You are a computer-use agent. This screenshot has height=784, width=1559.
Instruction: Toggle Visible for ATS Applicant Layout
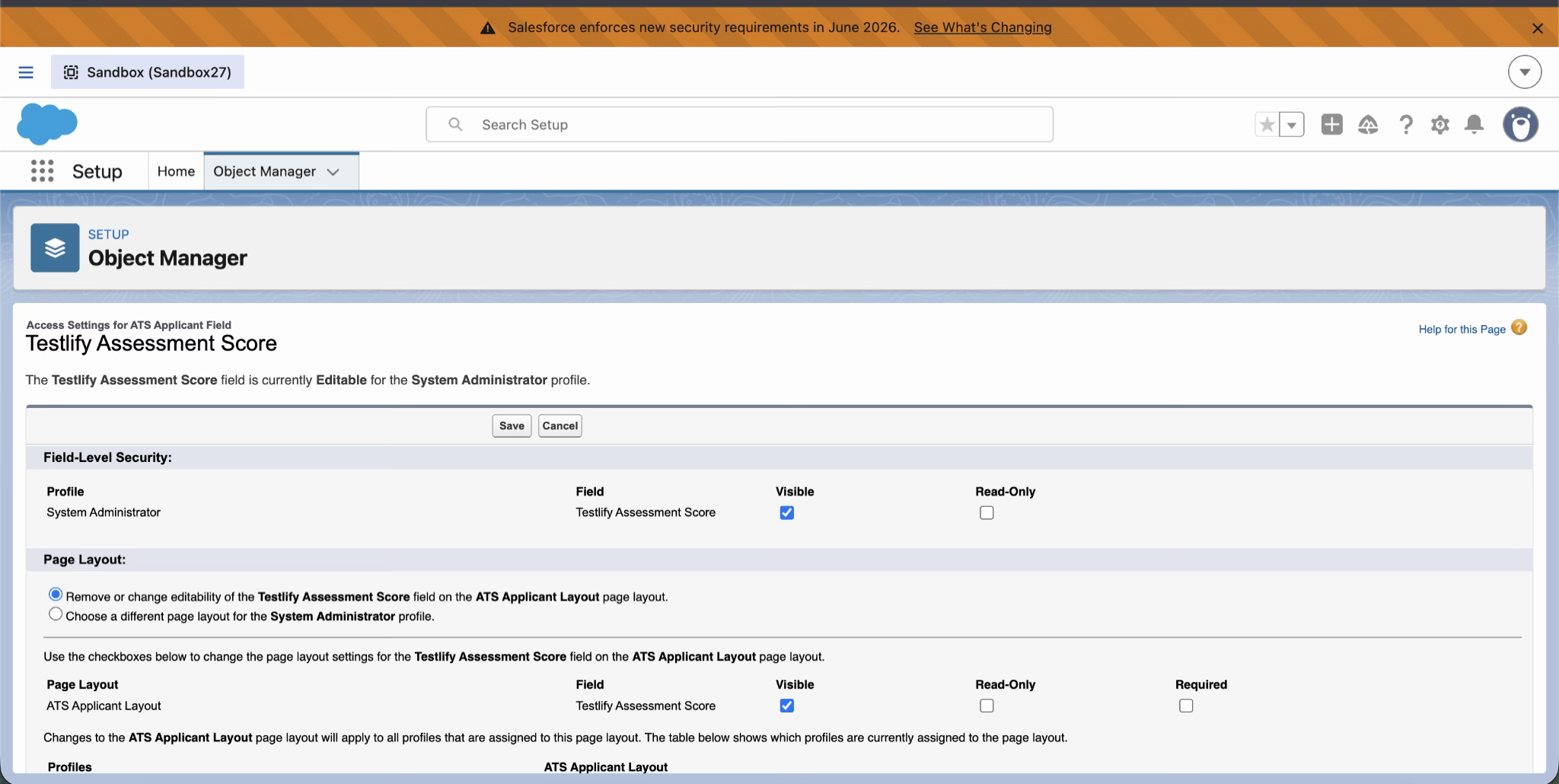point(787,706)
